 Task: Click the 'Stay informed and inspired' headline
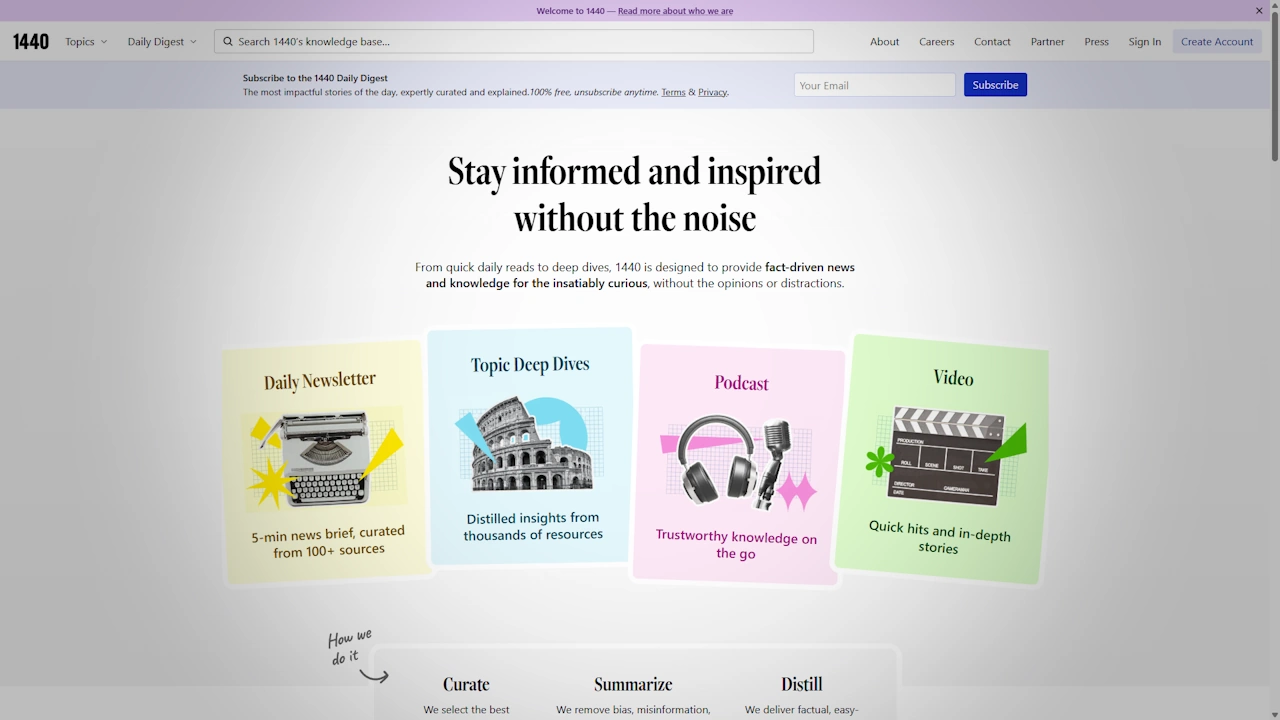point(634,171)
